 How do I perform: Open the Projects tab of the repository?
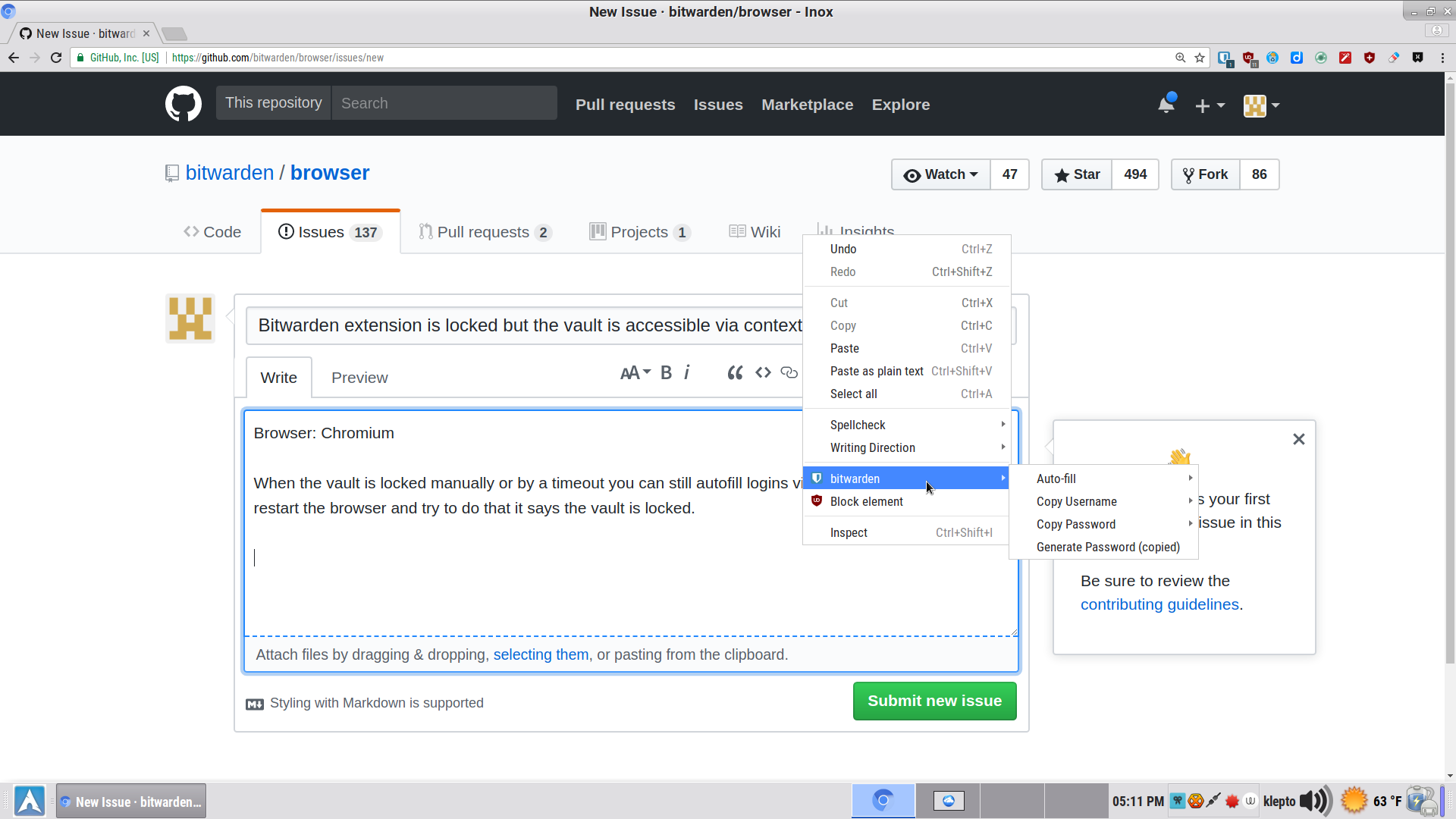639,232
